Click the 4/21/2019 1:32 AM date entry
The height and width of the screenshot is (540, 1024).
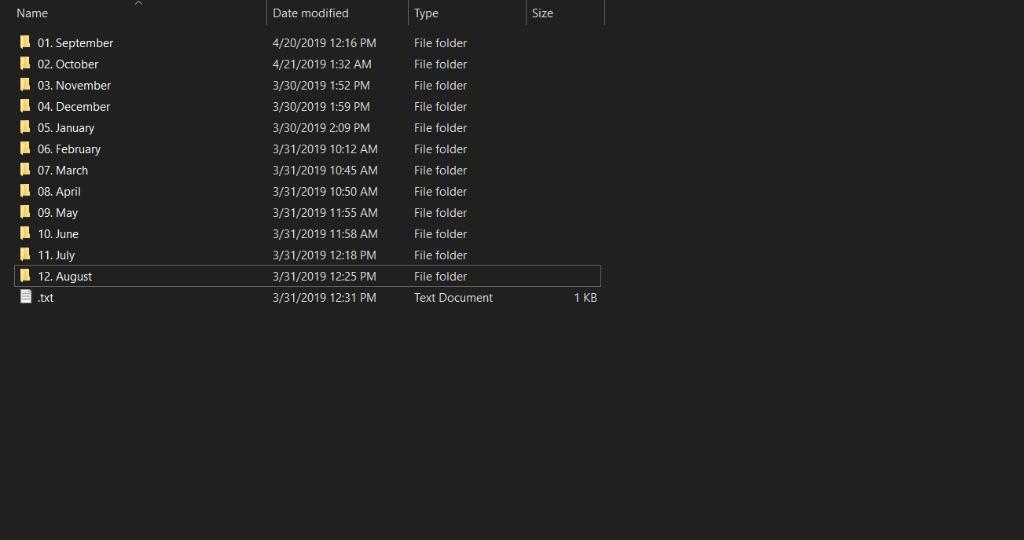tap(322, 64)
